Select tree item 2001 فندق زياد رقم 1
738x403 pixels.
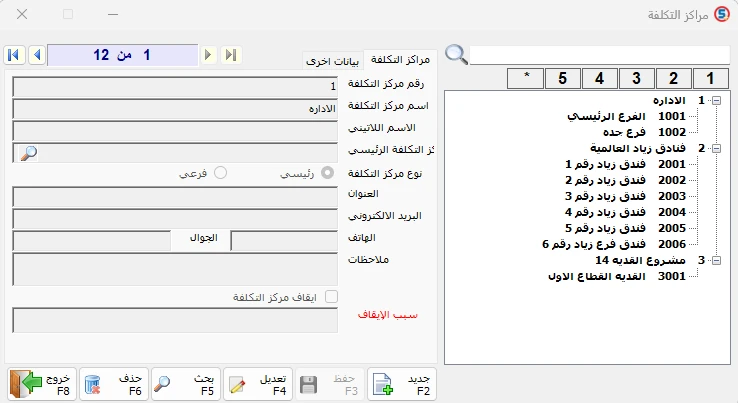(625, 164)
